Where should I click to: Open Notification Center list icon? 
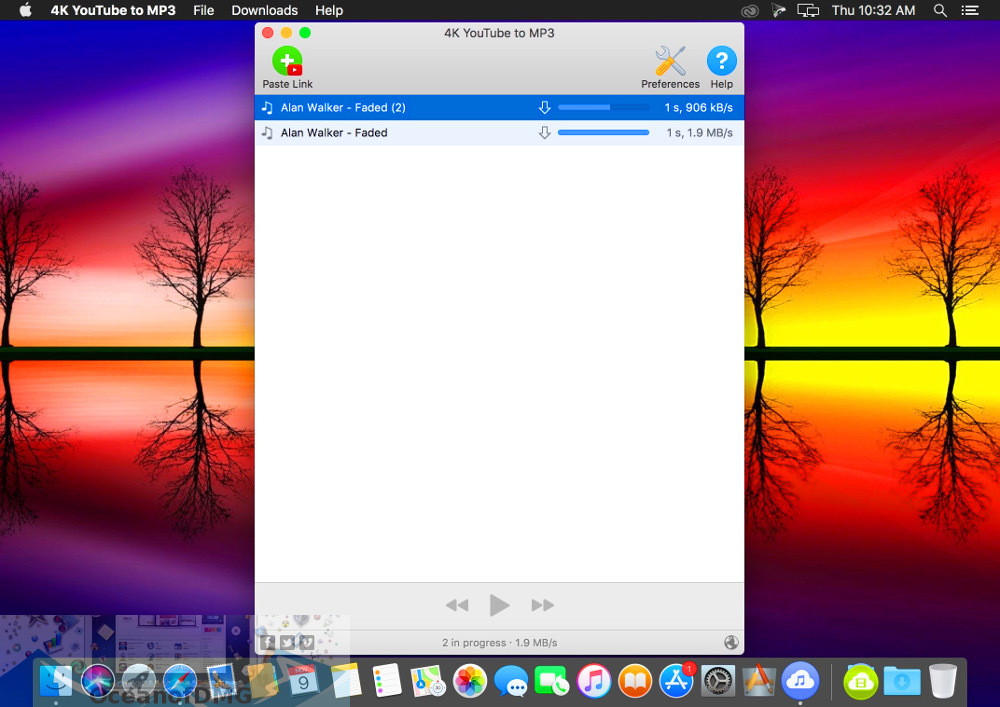[970, 10]
